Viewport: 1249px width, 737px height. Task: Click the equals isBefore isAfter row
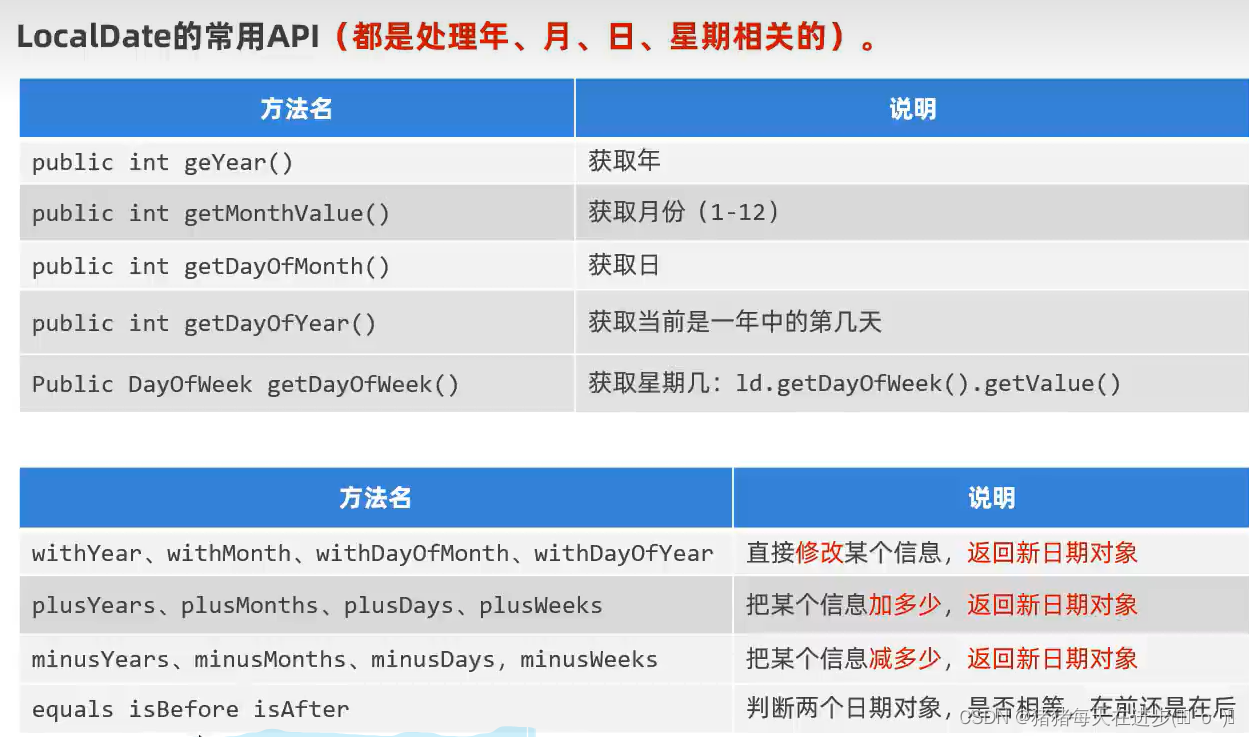click(190, 708)
